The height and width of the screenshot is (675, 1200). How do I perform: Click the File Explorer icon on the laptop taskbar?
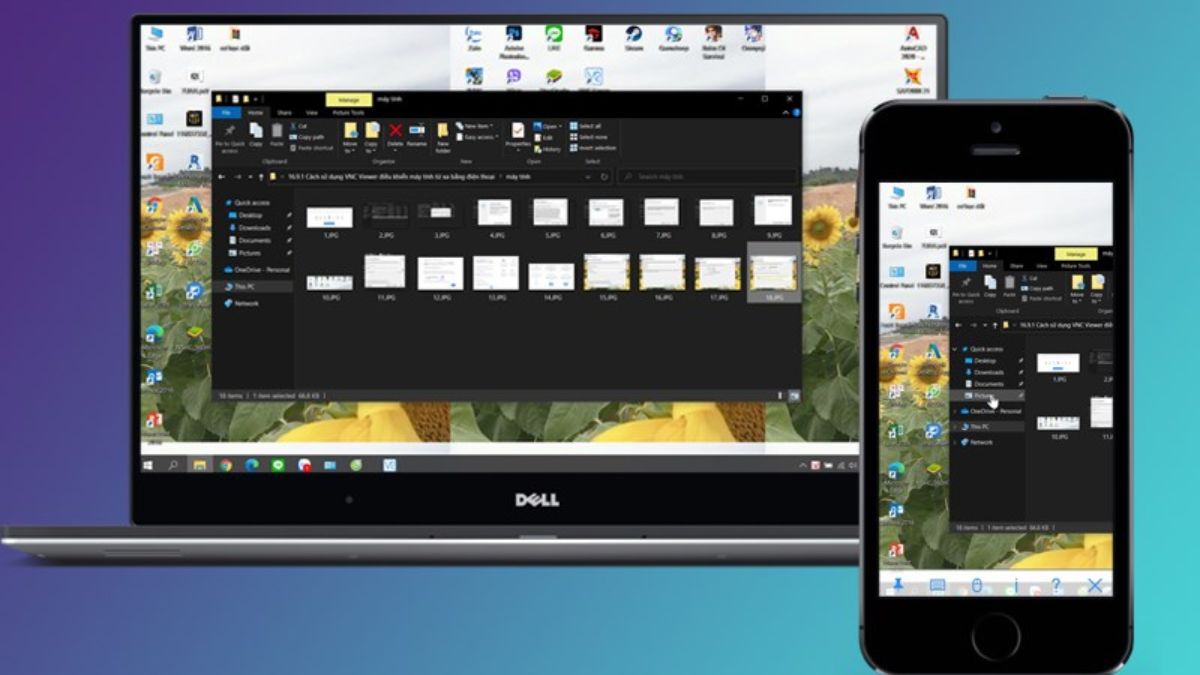point(199,465)
